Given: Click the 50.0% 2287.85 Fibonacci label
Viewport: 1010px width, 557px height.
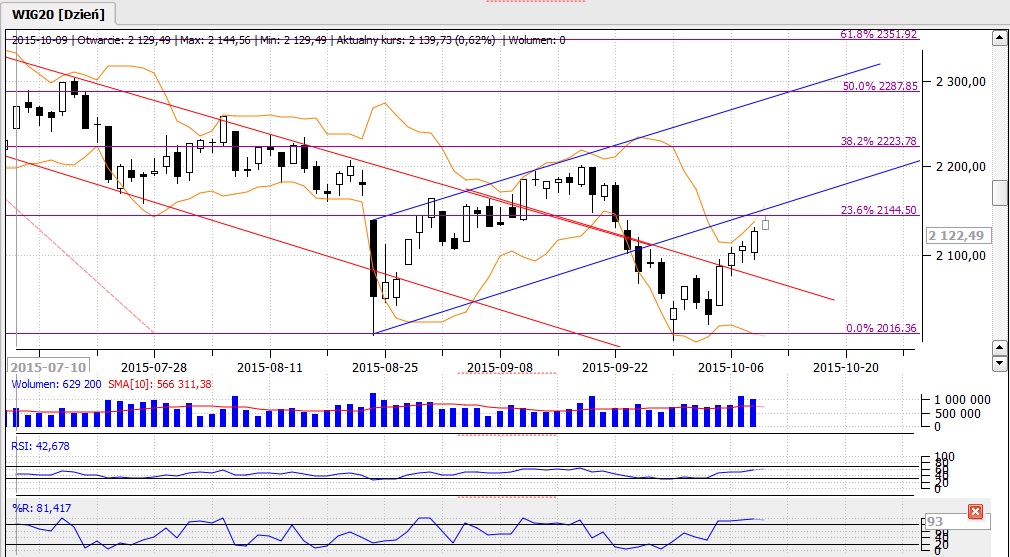Looking at the screenshot, I should point(880,86).
